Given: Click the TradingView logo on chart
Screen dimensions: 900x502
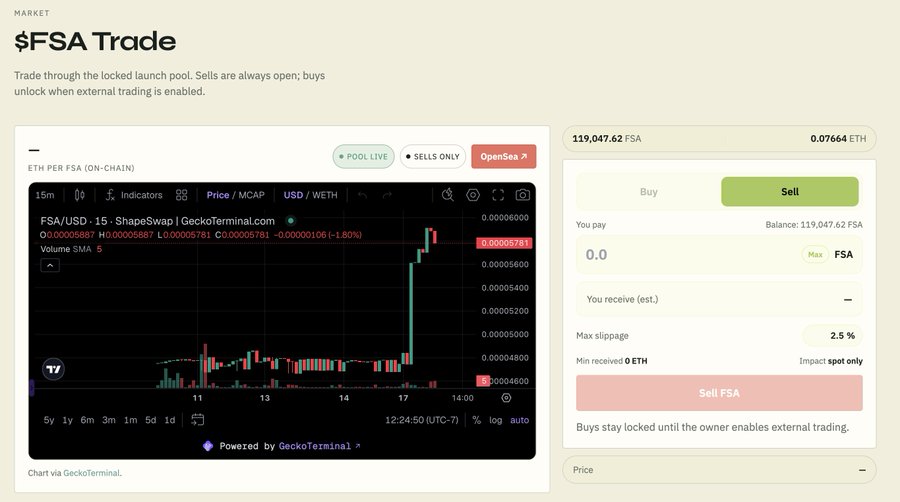Looking at the screenshot, I should 53,369.
